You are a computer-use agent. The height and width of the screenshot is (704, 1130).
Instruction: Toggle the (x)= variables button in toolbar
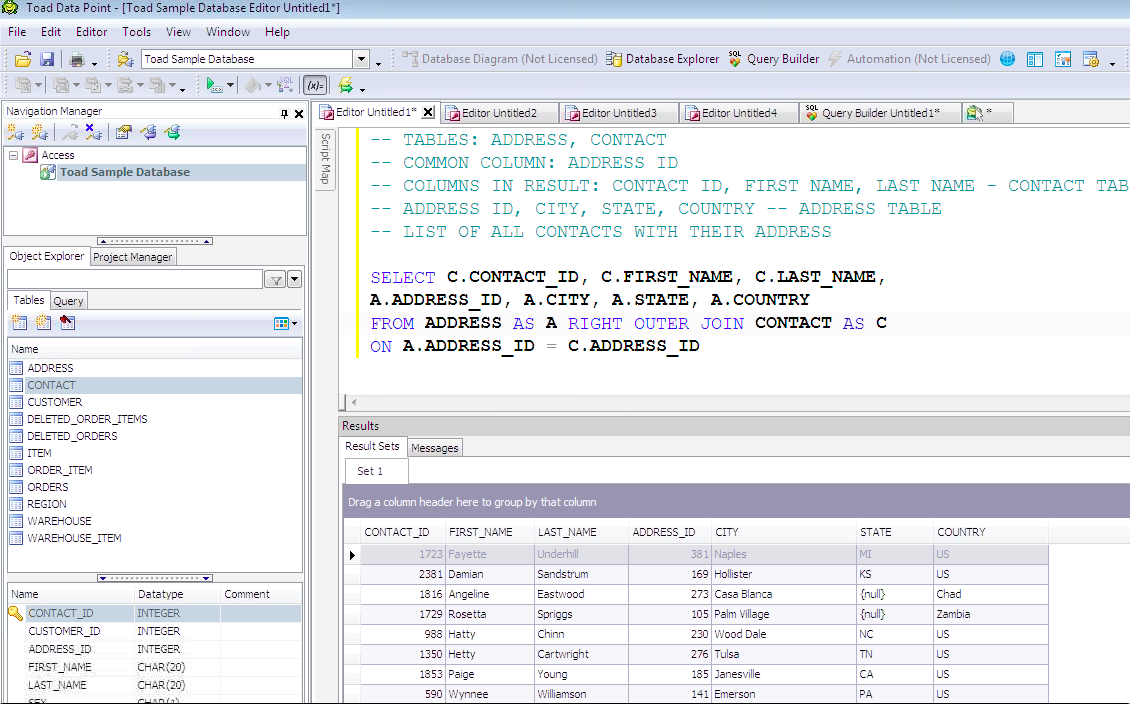315,86
